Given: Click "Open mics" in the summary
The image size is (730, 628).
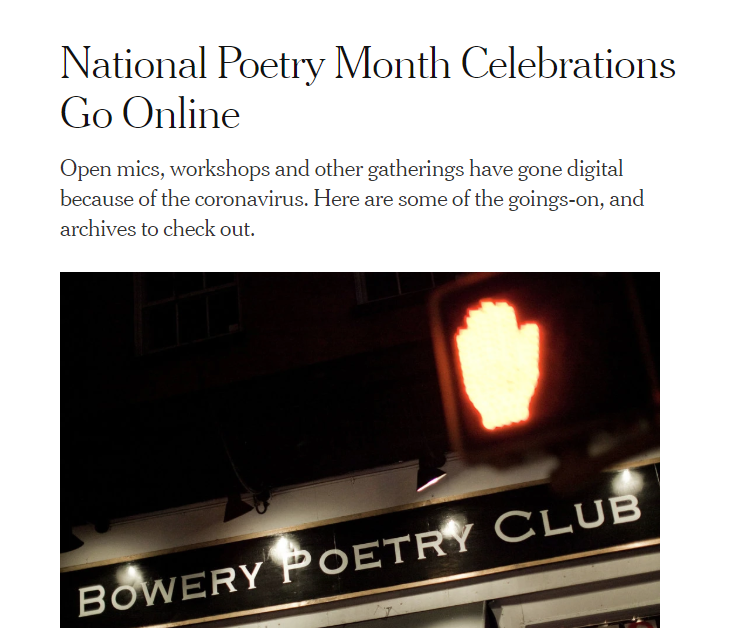Looking at the screenshot, I should point(100,169).
